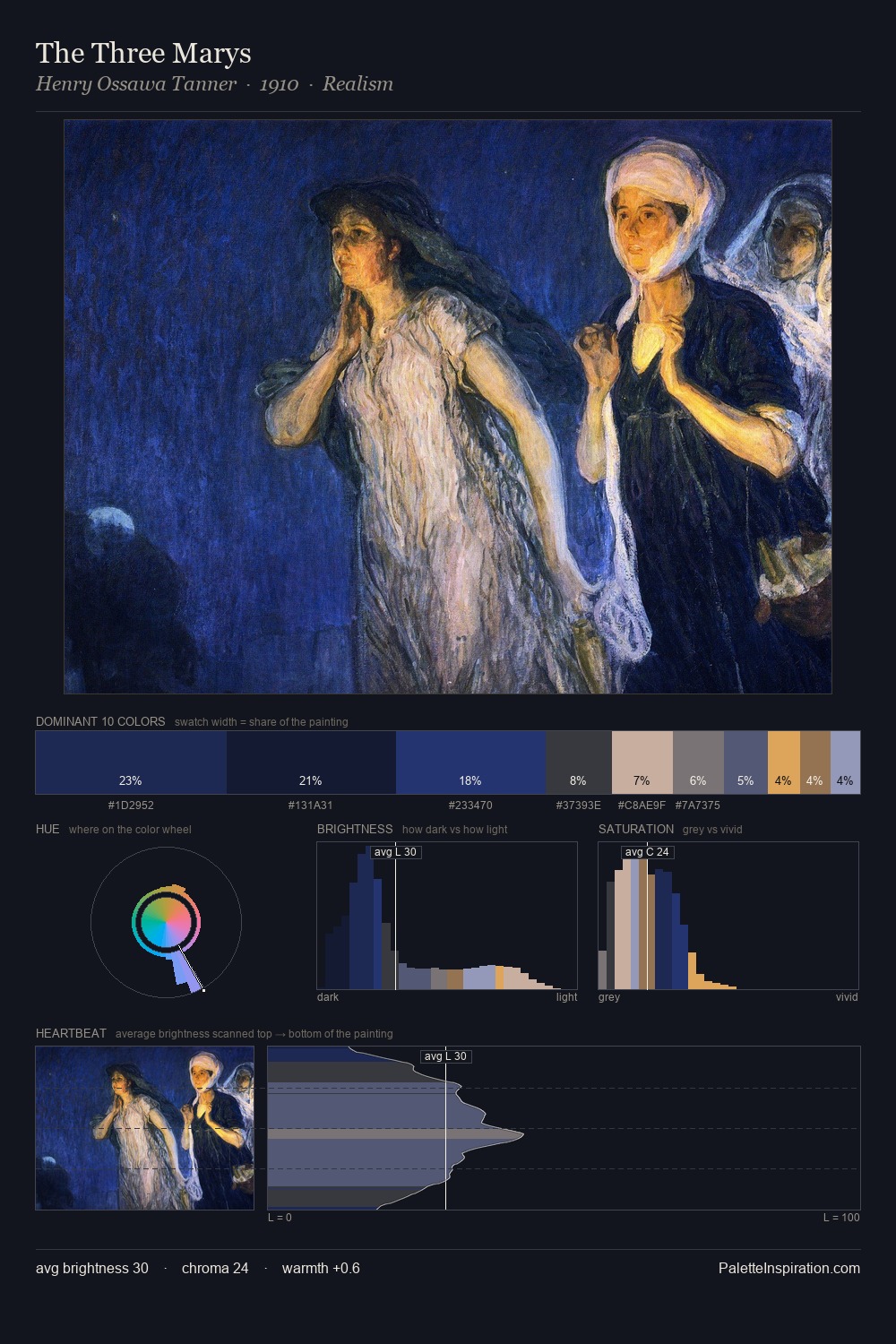Image resolution: width=896 pixels, height=1344 pixels.
Task: Choose the 8% charcoal grey swatch
Action: (579, 762)
